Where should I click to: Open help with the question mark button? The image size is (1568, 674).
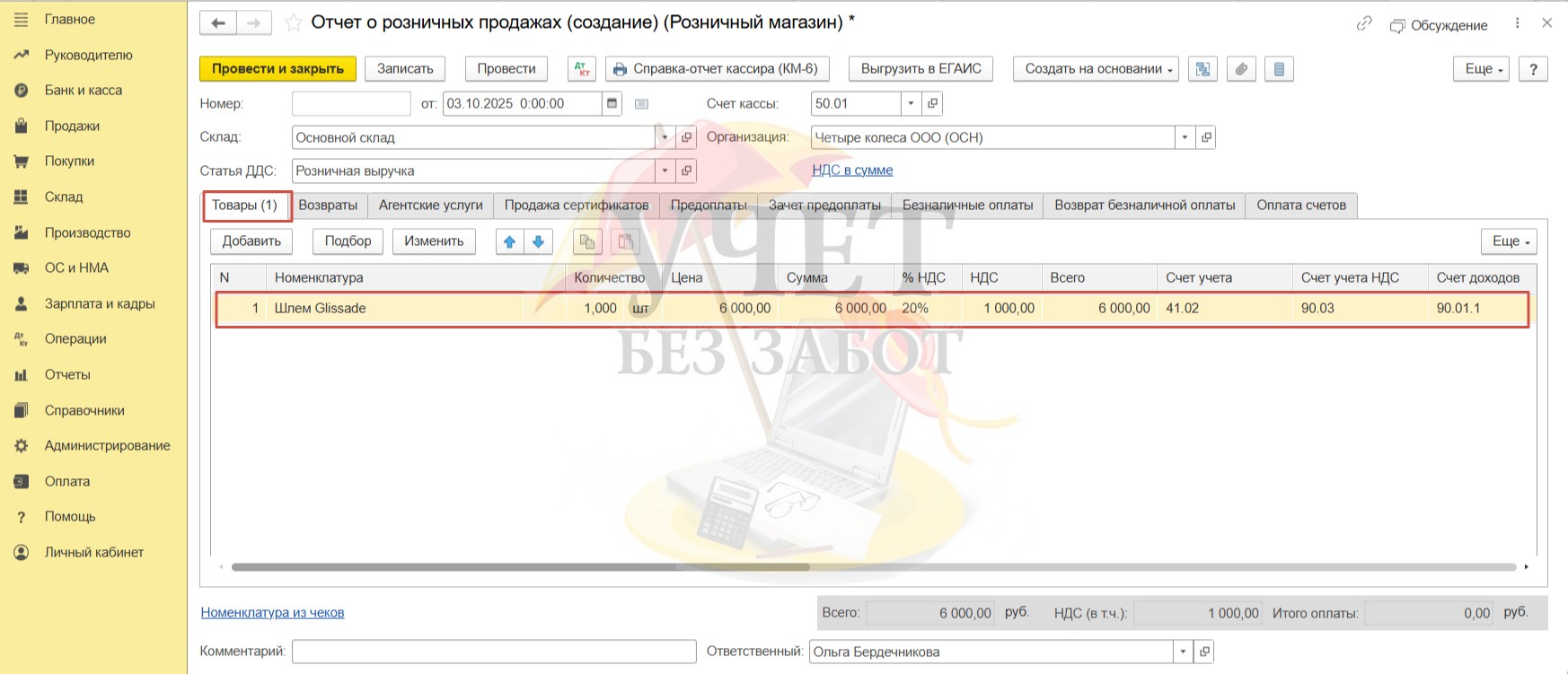(1533, 69)
